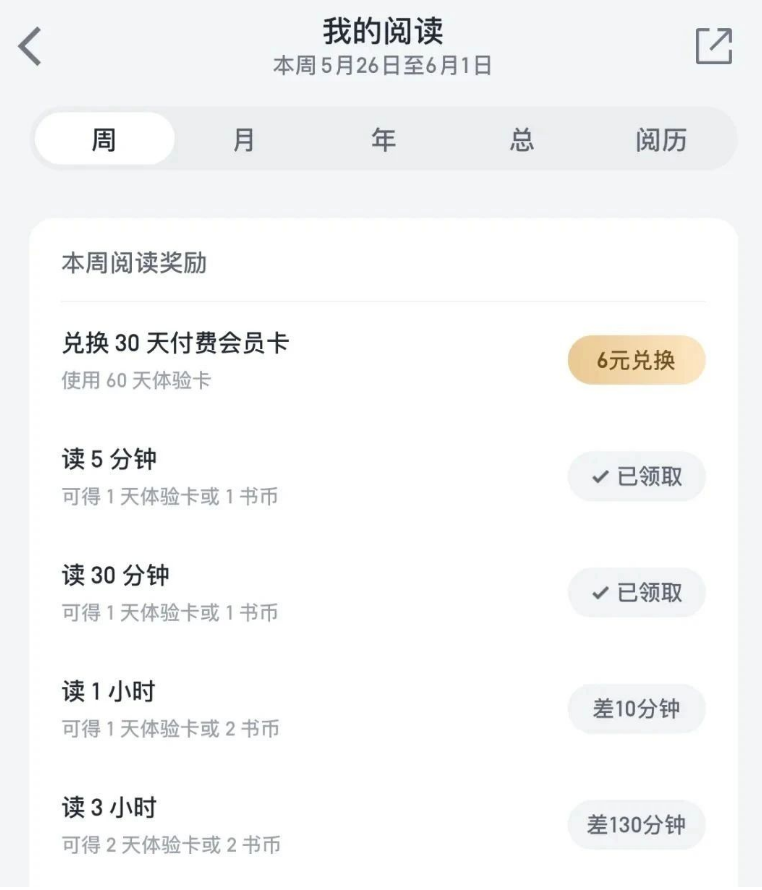The height and width of the screenshot is (890, 762).
Task: Tap the 读 3 小时 reward title
Action: (x=109, y=808)
